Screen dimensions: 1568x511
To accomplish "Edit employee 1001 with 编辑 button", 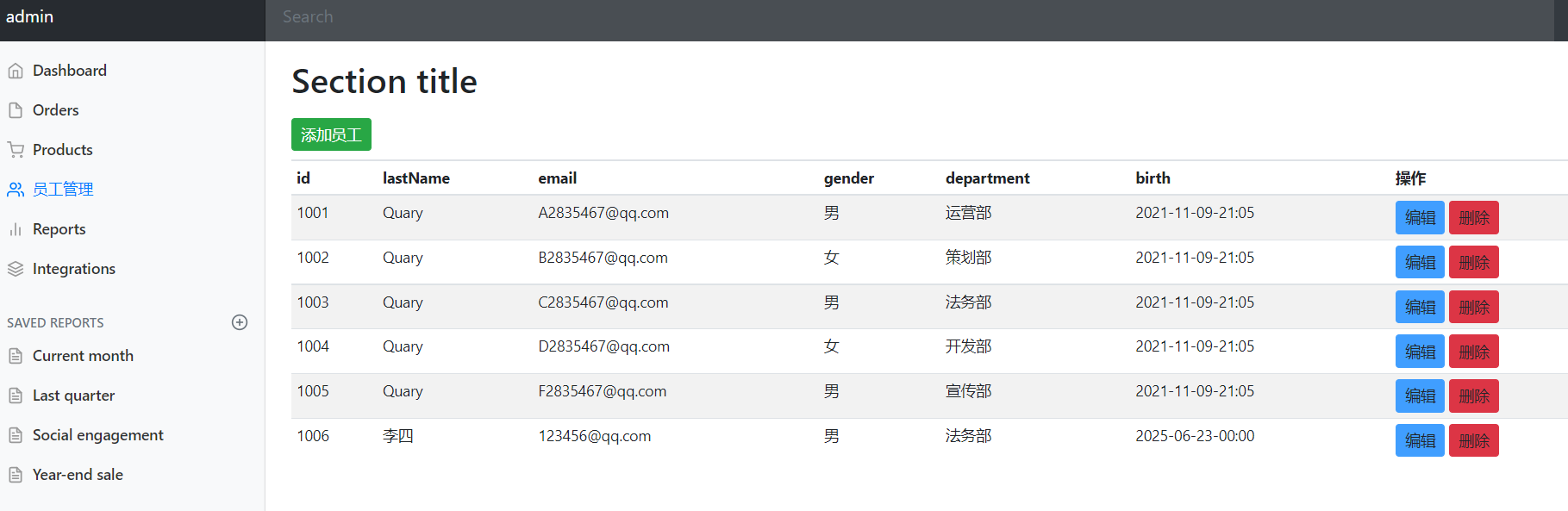I will coord(1419,218).
